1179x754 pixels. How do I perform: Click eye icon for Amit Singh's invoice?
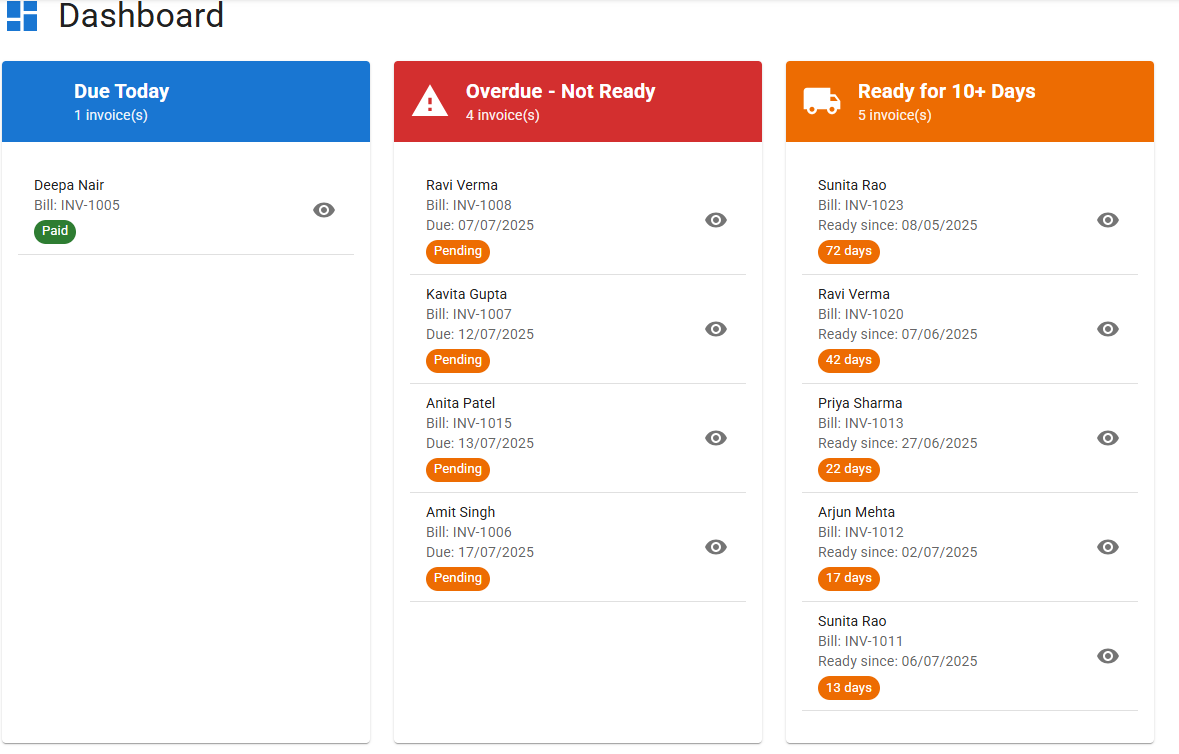click(716, 547)
